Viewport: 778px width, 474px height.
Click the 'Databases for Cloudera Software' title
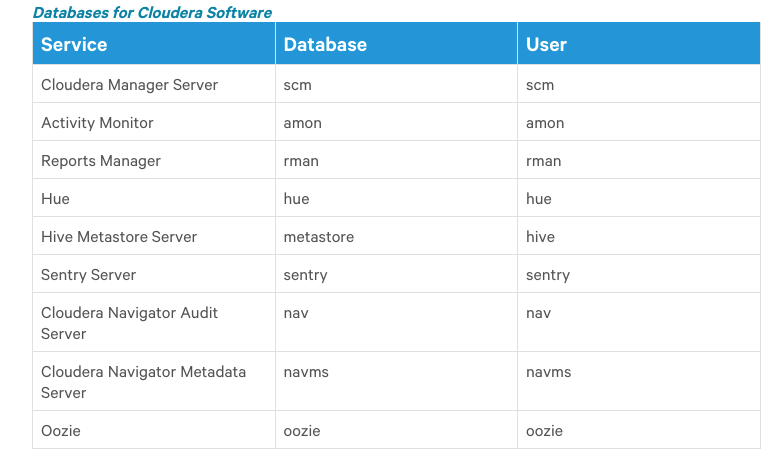point(152,12)
